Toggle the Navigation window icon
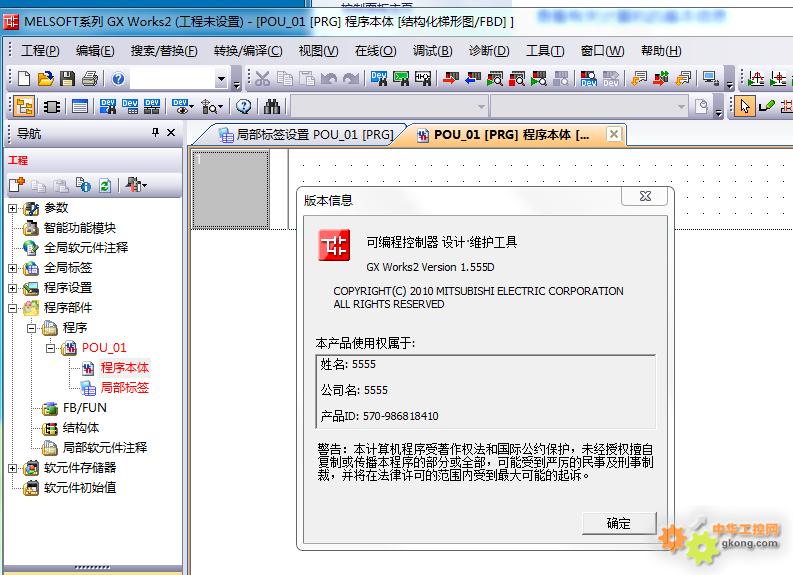The width and height of the screenshot is (793, 575). (24, 106)
